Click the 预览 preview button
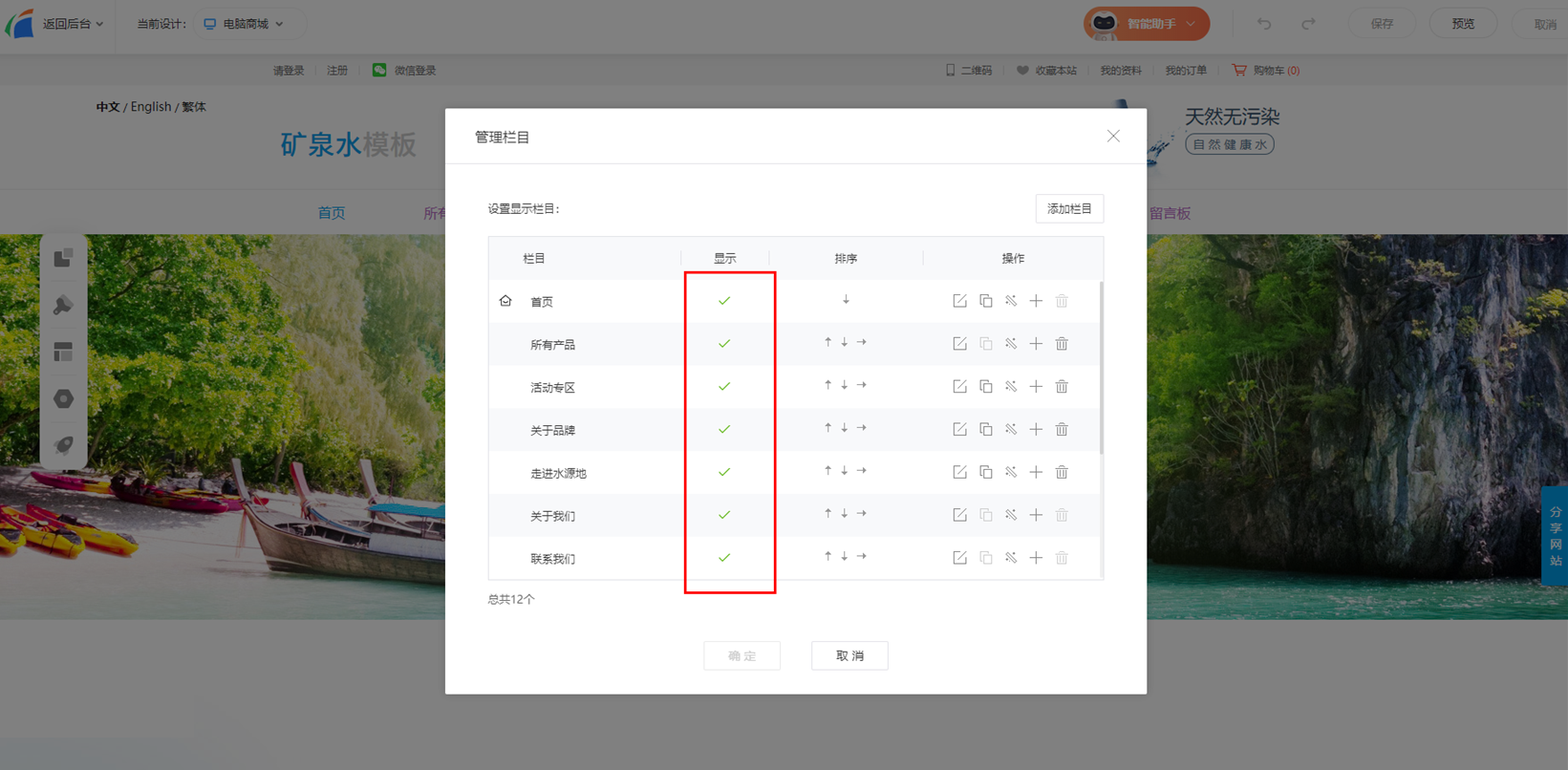 tap(1463, 24)
